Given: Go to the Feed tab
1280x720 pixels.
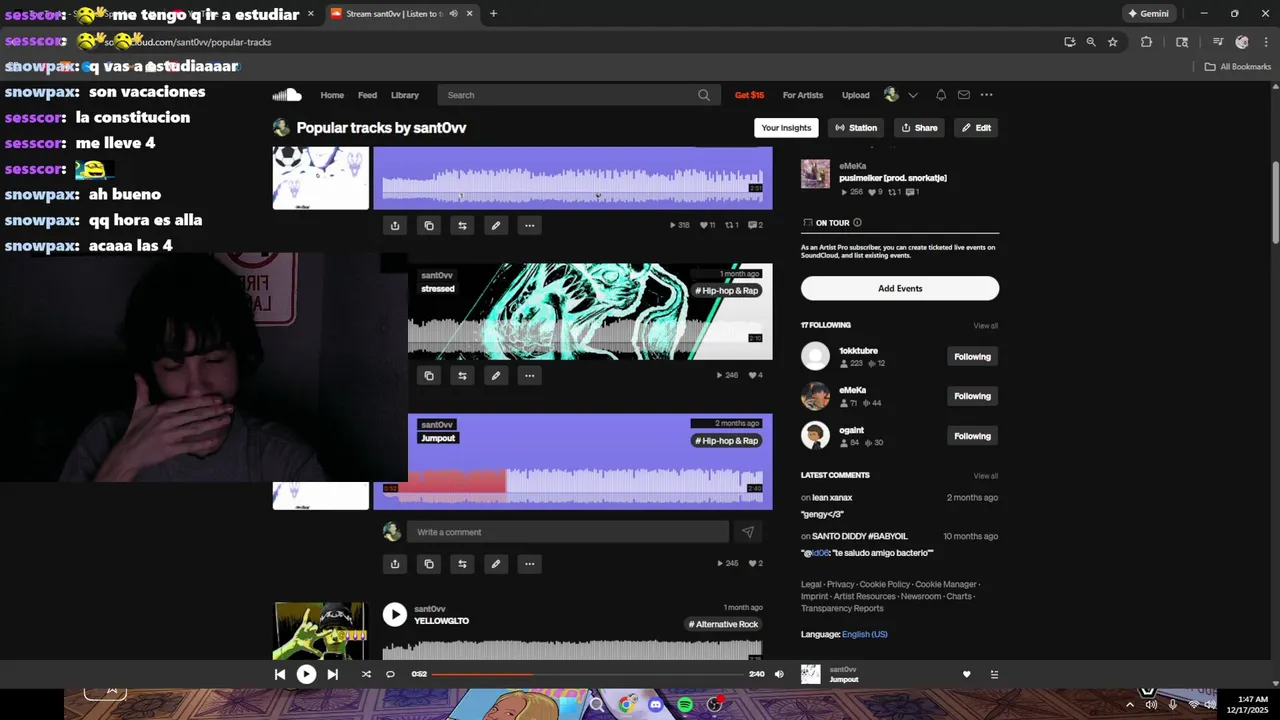Looking at the screenshot, I should (367, 95).
